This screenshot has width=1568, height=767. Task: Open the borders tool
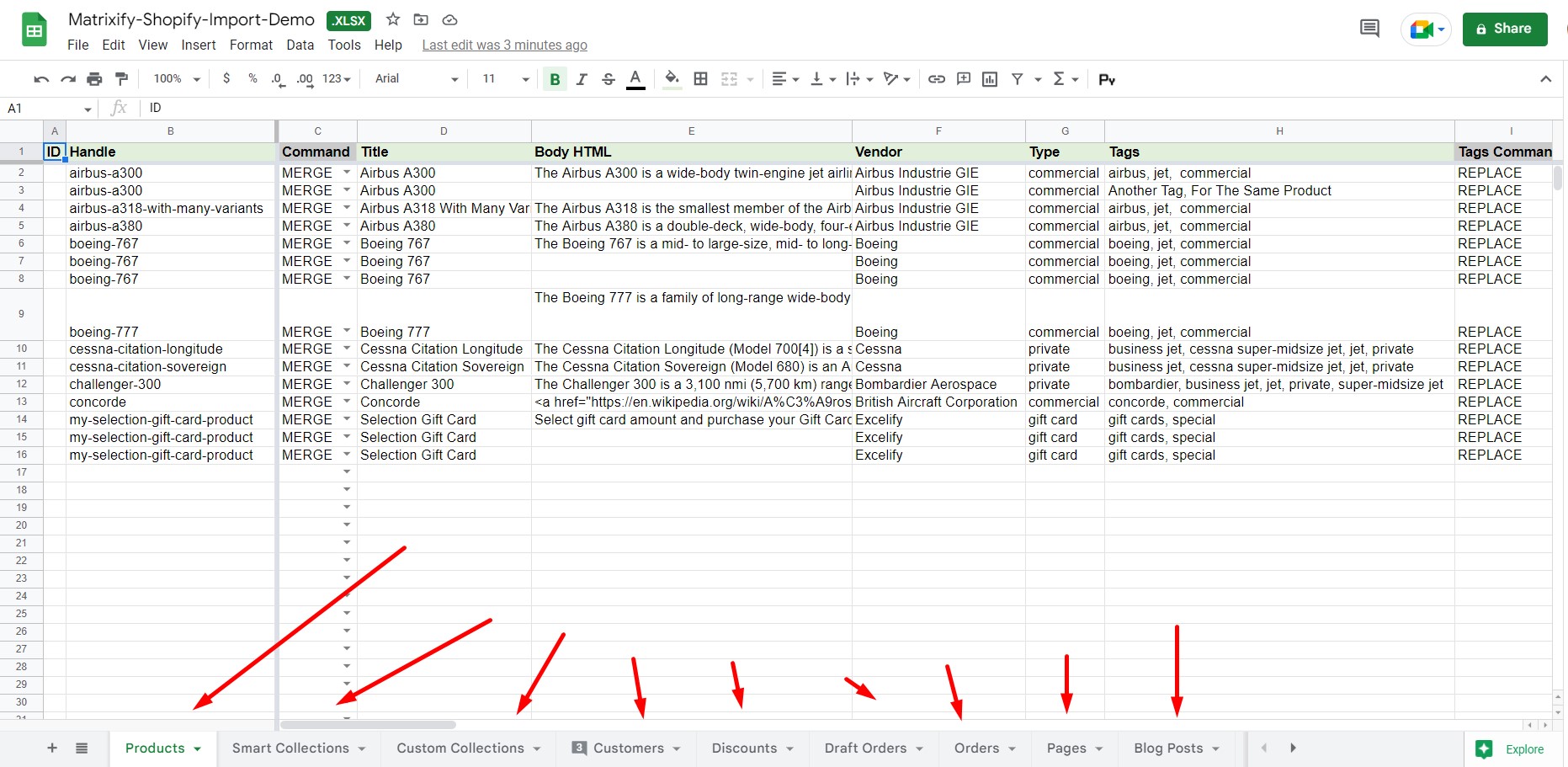tap(700, 79)
